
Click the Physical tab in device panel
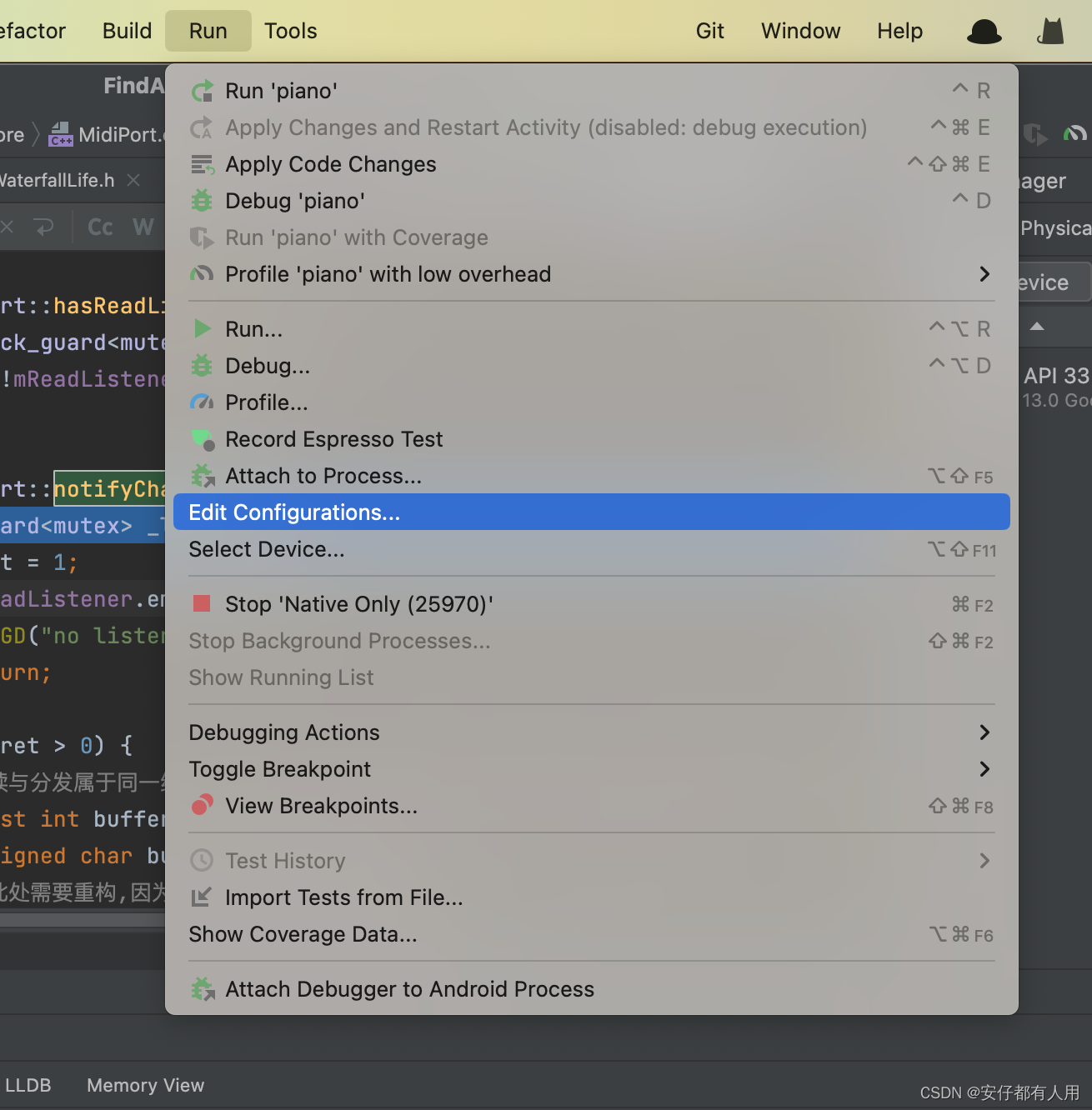click(1055, 227)
